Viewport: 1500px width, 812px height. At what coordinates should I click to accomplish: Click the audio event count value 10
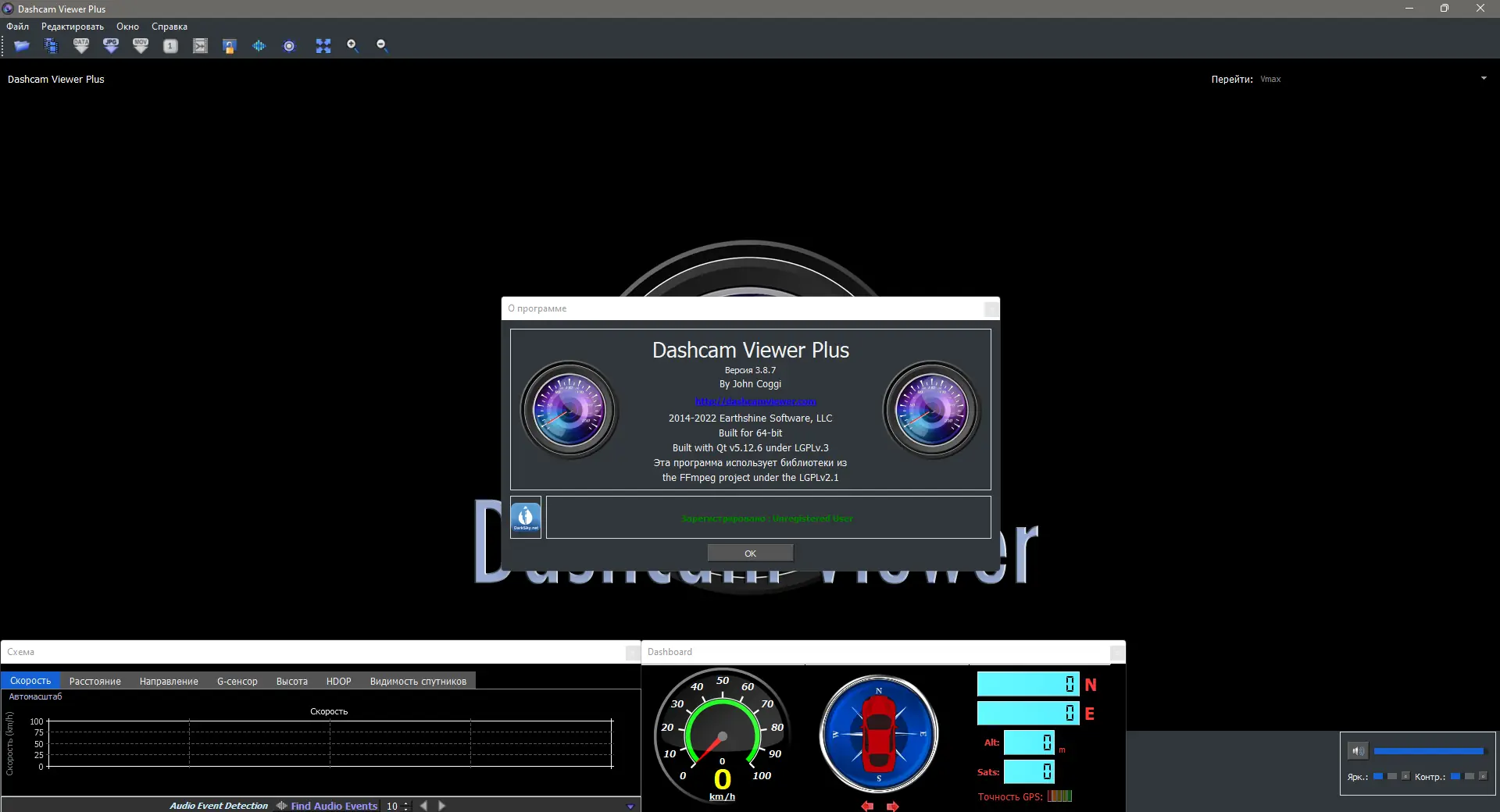pyautogui.click(x=391, y=806)
